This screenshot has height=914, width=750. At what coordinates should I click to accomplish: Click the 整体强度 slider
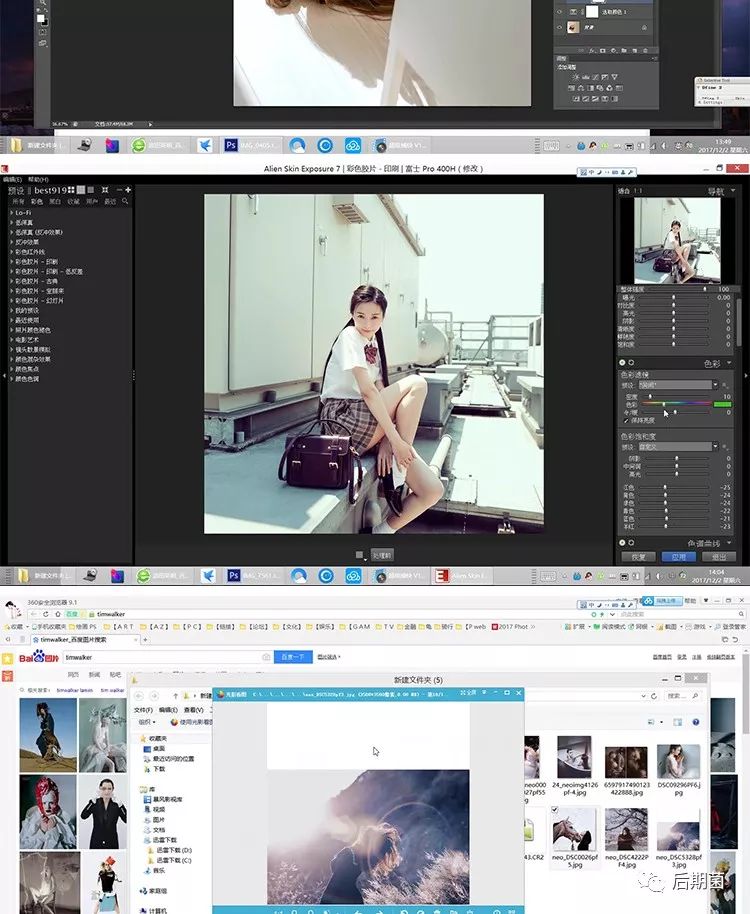click(676, 289)
